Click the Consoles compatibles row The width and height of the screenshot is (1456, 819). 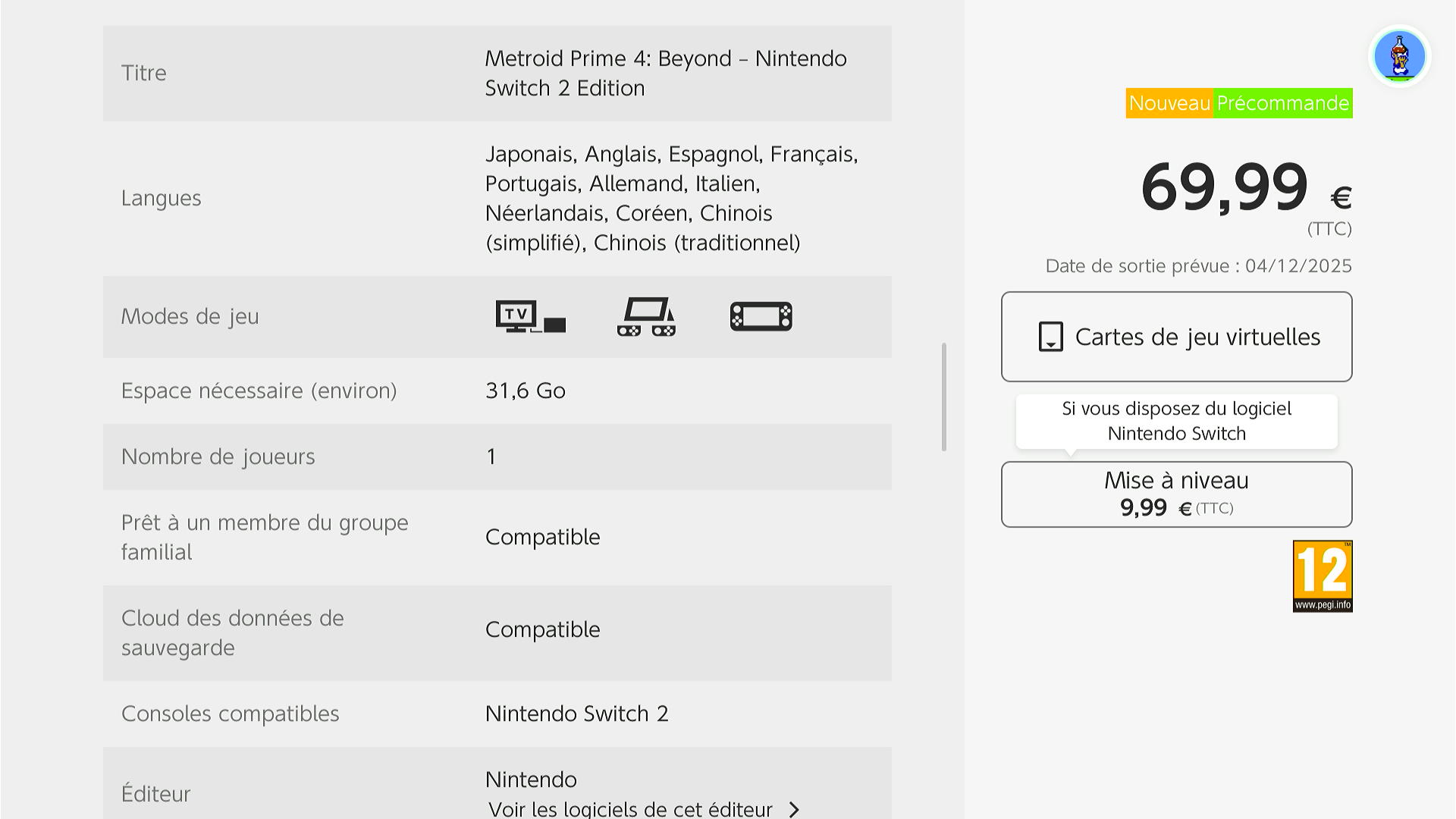pos(497,714)
